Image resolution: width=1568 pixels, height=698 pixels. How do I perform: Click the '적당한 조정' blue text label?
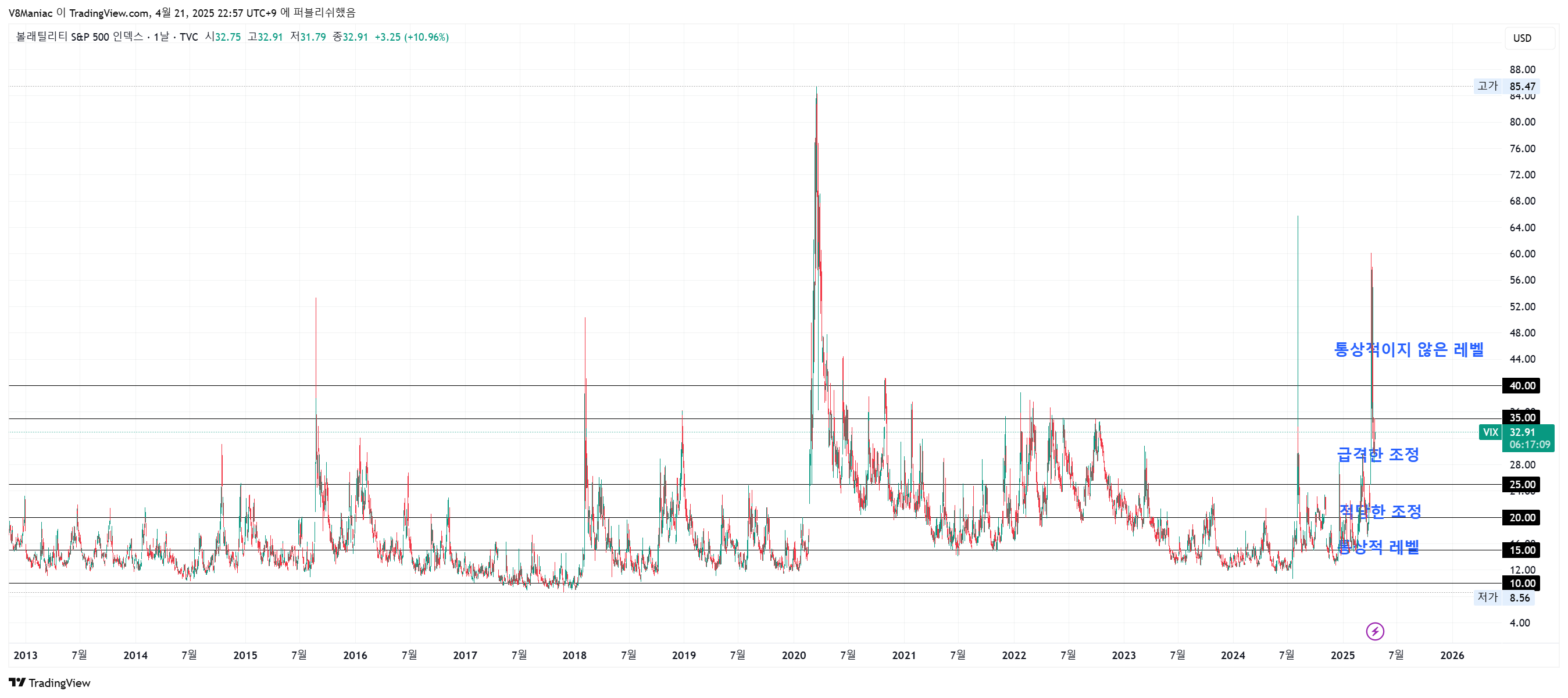[x=1380, y=511]
